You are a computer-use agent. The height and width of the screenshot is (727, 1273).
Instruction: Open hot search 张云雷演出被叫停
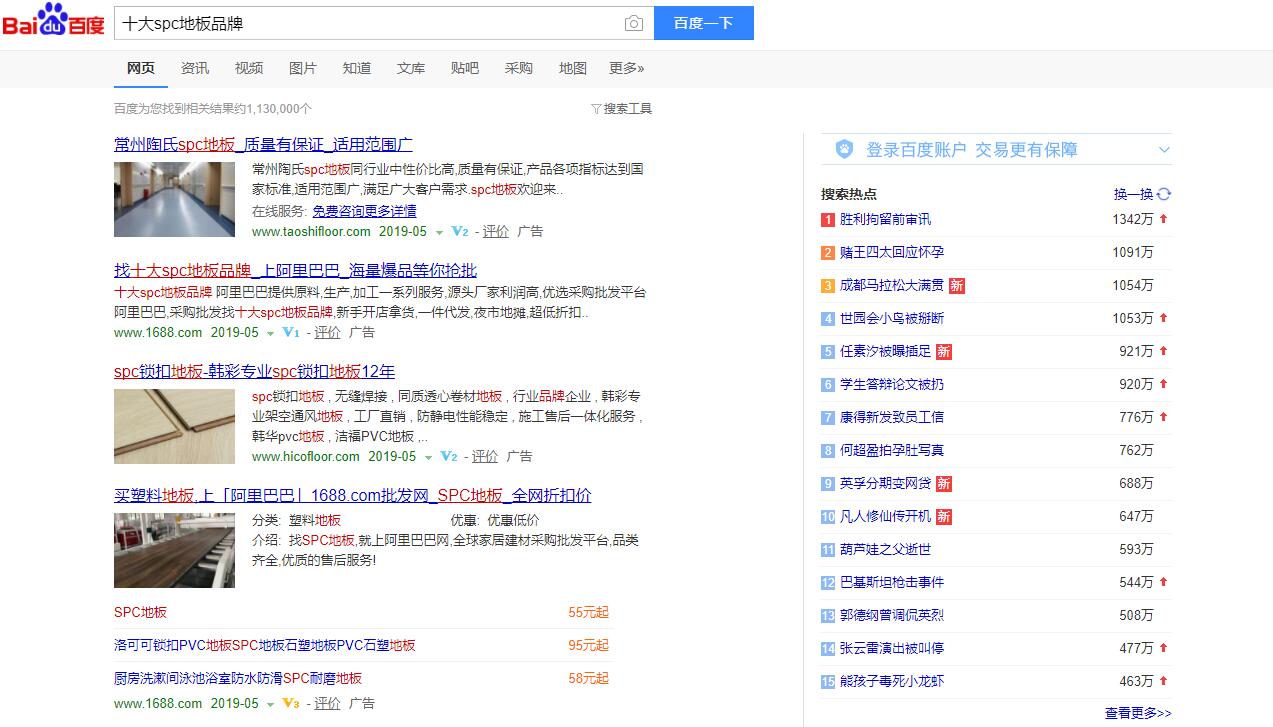coord(892,648)
